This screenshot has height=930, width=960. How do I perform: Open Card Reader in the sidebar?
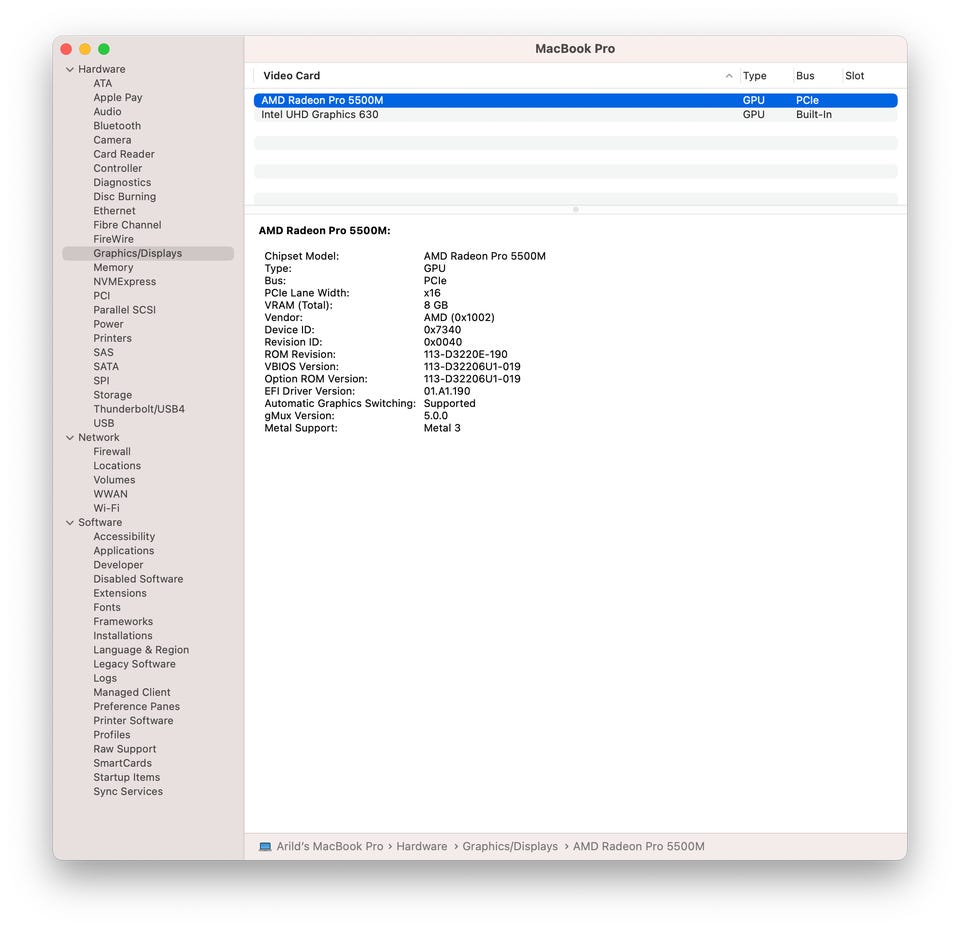tap(124, 154)
